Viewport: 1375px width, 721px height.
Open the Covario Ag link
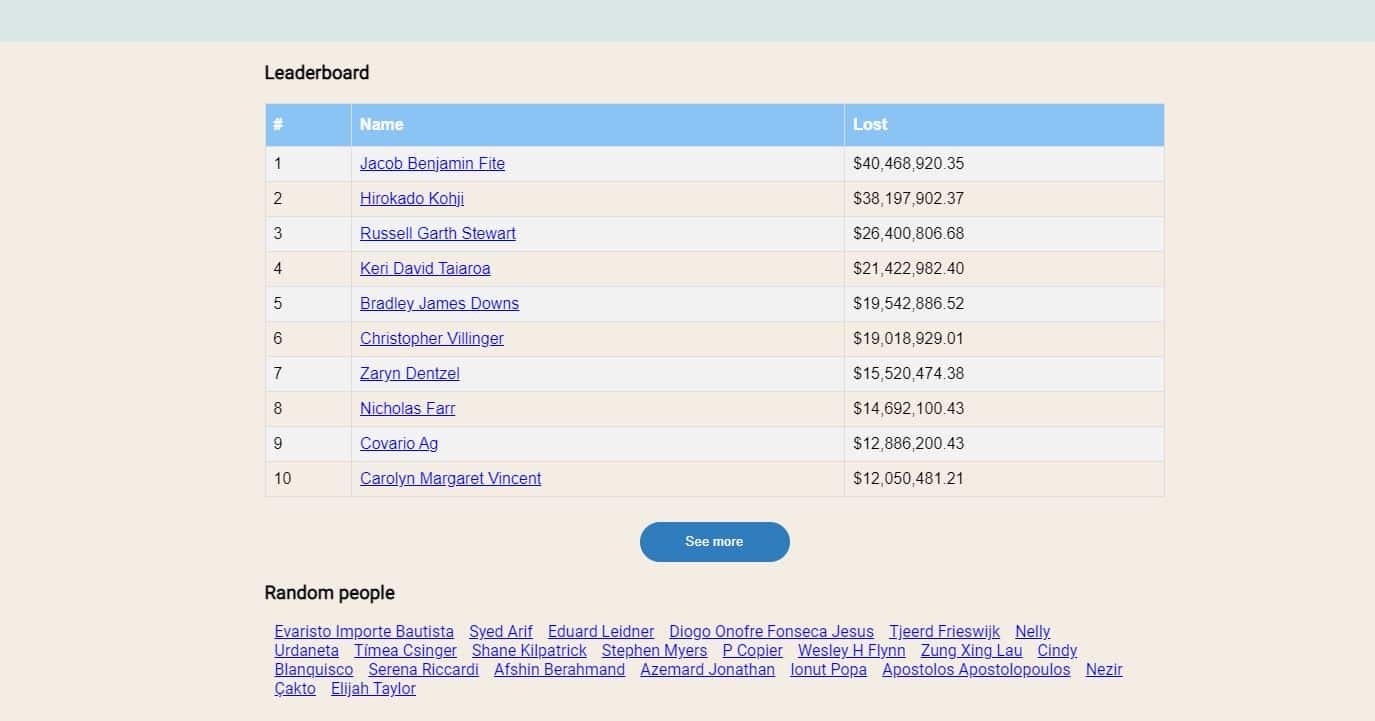(x=399, y=443)
